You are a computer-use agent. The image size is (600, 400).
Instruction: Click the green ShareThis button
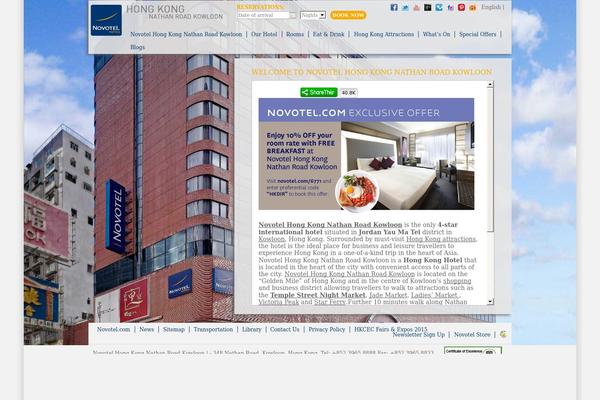pyautogui.click(x=319, y=92)
